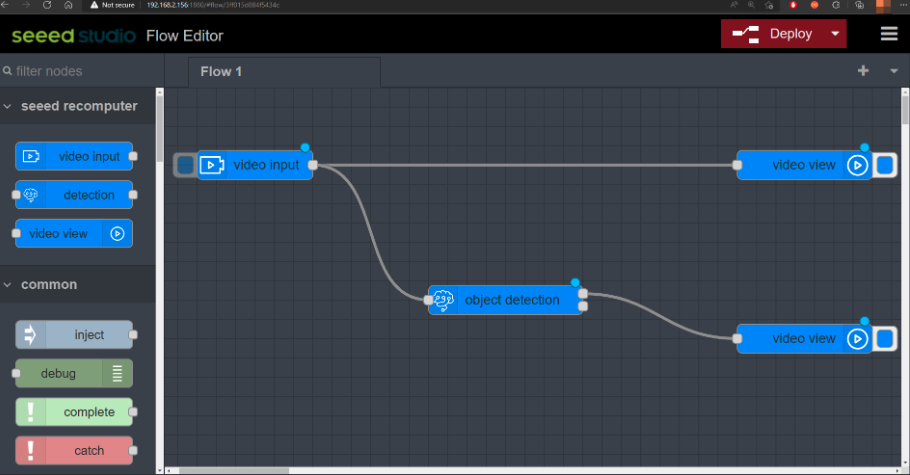Toggle the top video view node button
The image size is (910, 475).
pyautogui.click(x=885, y=165)
